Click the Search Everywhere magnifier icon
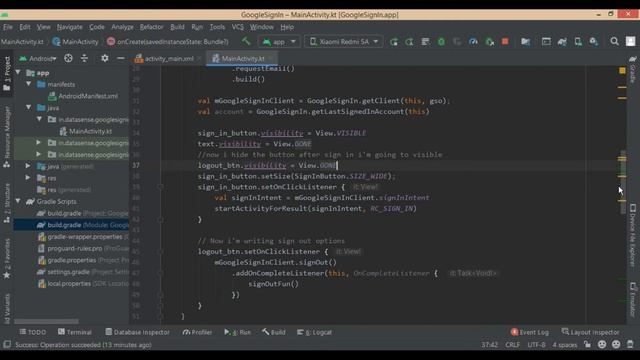640x360 pixels. pyautogui.click(x=614, y=42)
